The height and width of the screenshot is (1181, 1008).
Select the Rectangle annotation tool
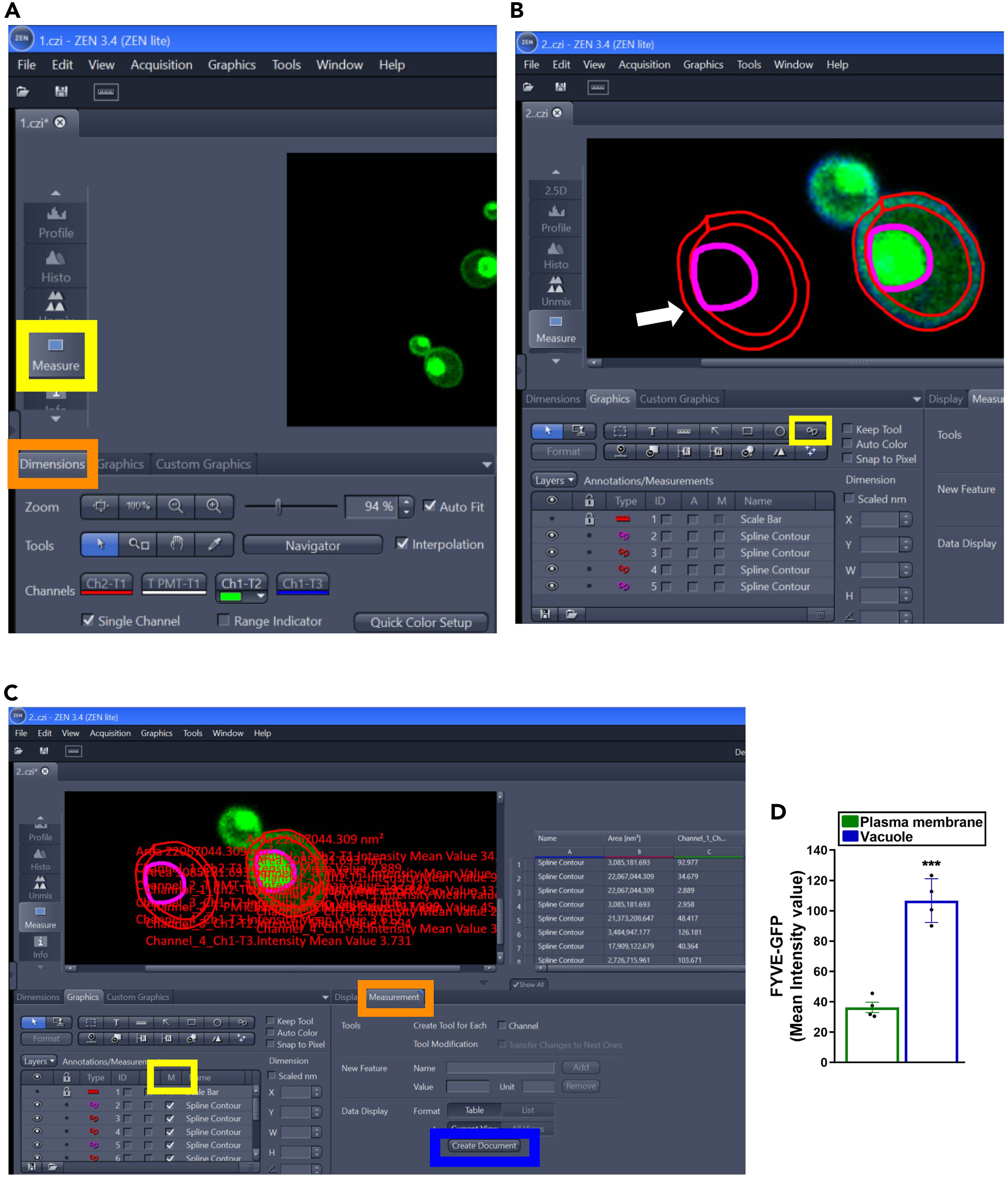(x=748, y=432)
